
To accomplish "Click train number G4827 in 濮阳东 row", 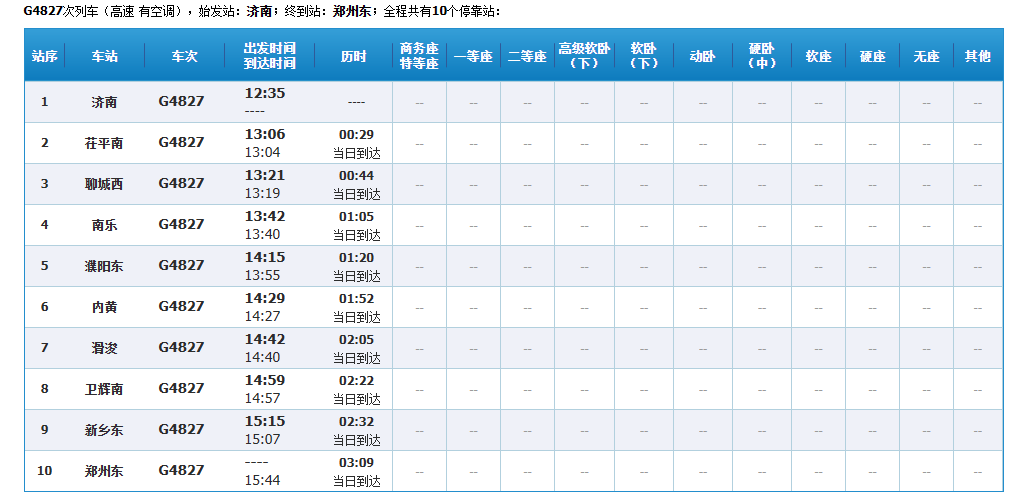I will click(x=181, y=265).
